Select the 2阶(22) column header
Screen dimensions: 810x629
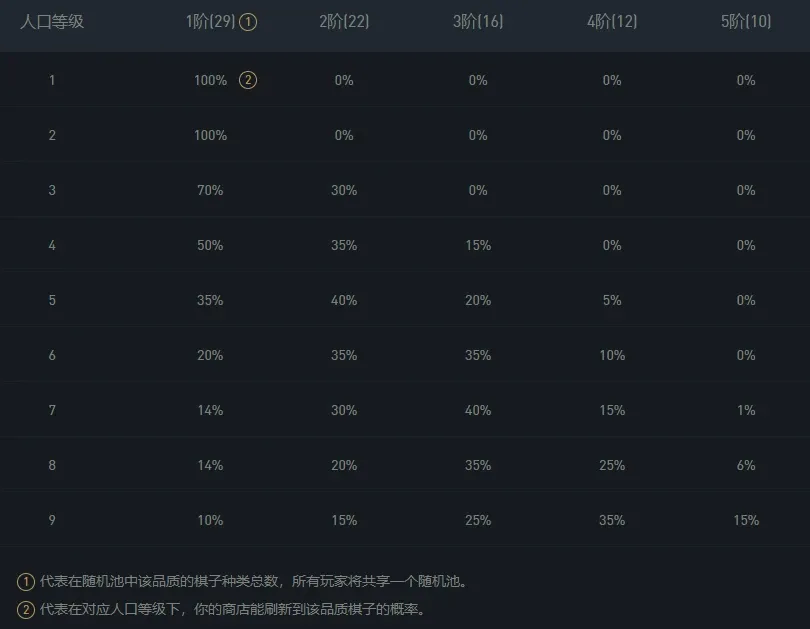coord(344,22)
